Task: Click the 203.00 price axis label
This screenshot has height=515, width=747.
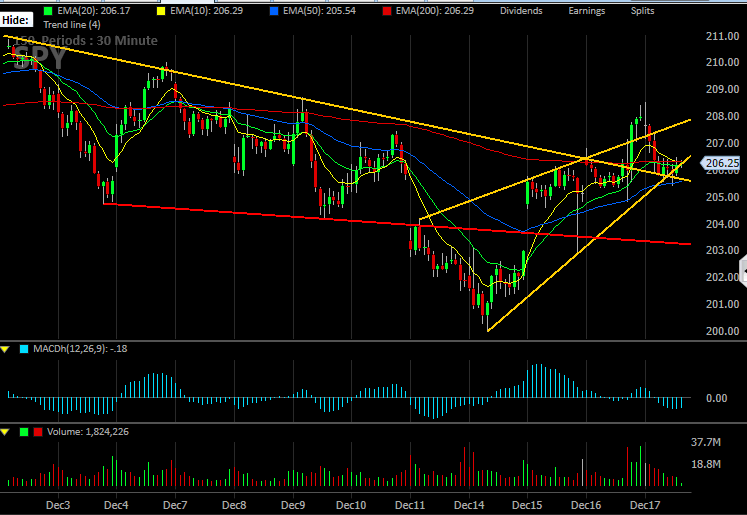Action: [x=722, y=250]
